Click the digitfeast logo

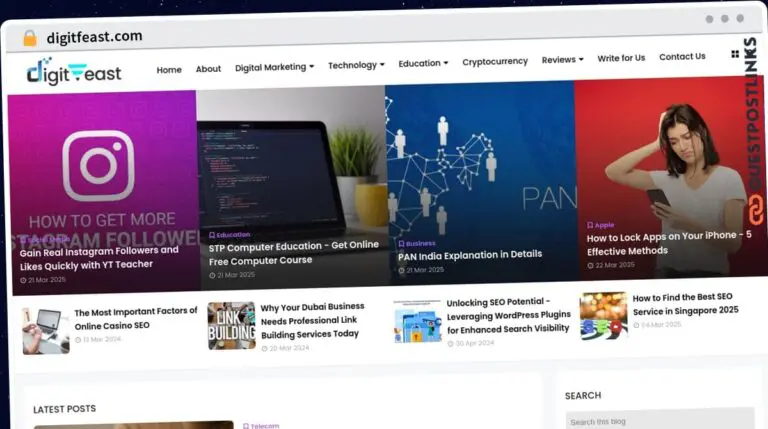tap(73, 72)
